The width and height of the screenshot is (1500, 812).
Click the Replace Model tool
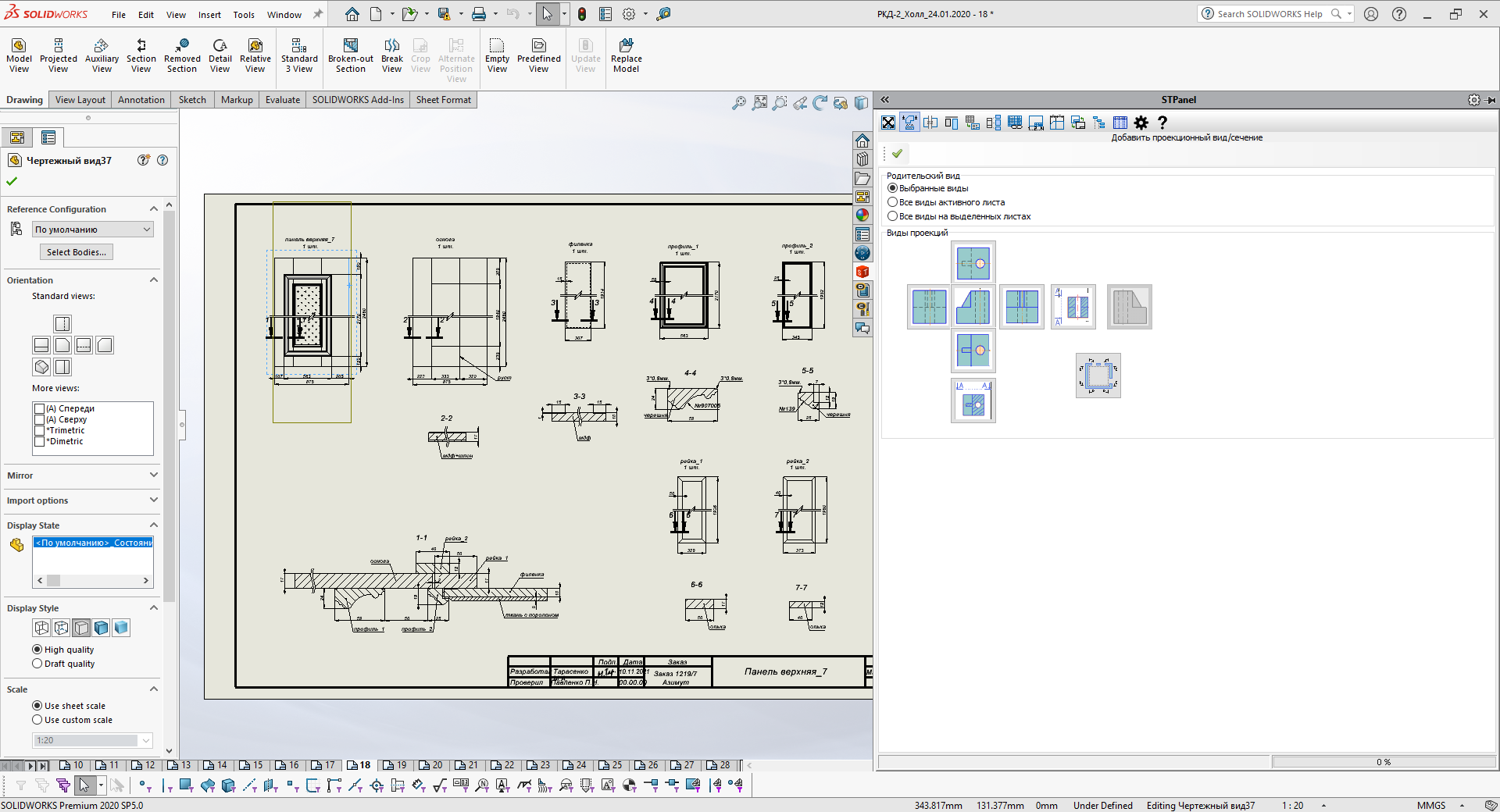coord(626,55)
